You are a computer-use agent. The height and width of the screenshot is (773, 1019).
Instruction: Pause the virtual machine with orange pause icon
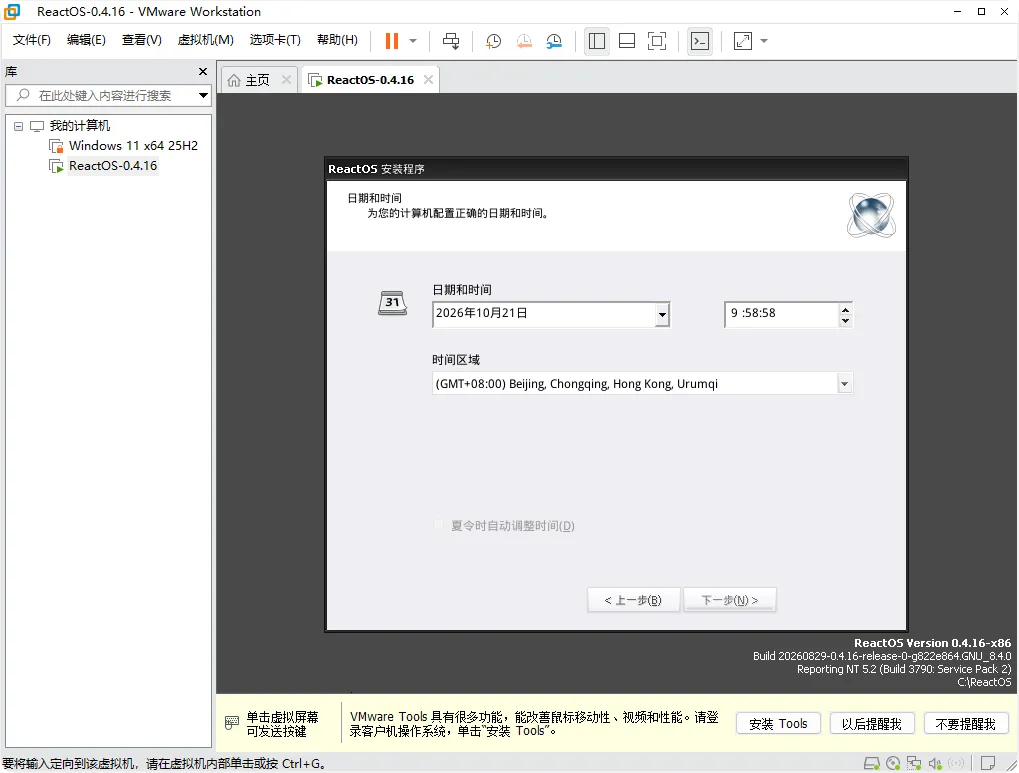tap(392, 41)
